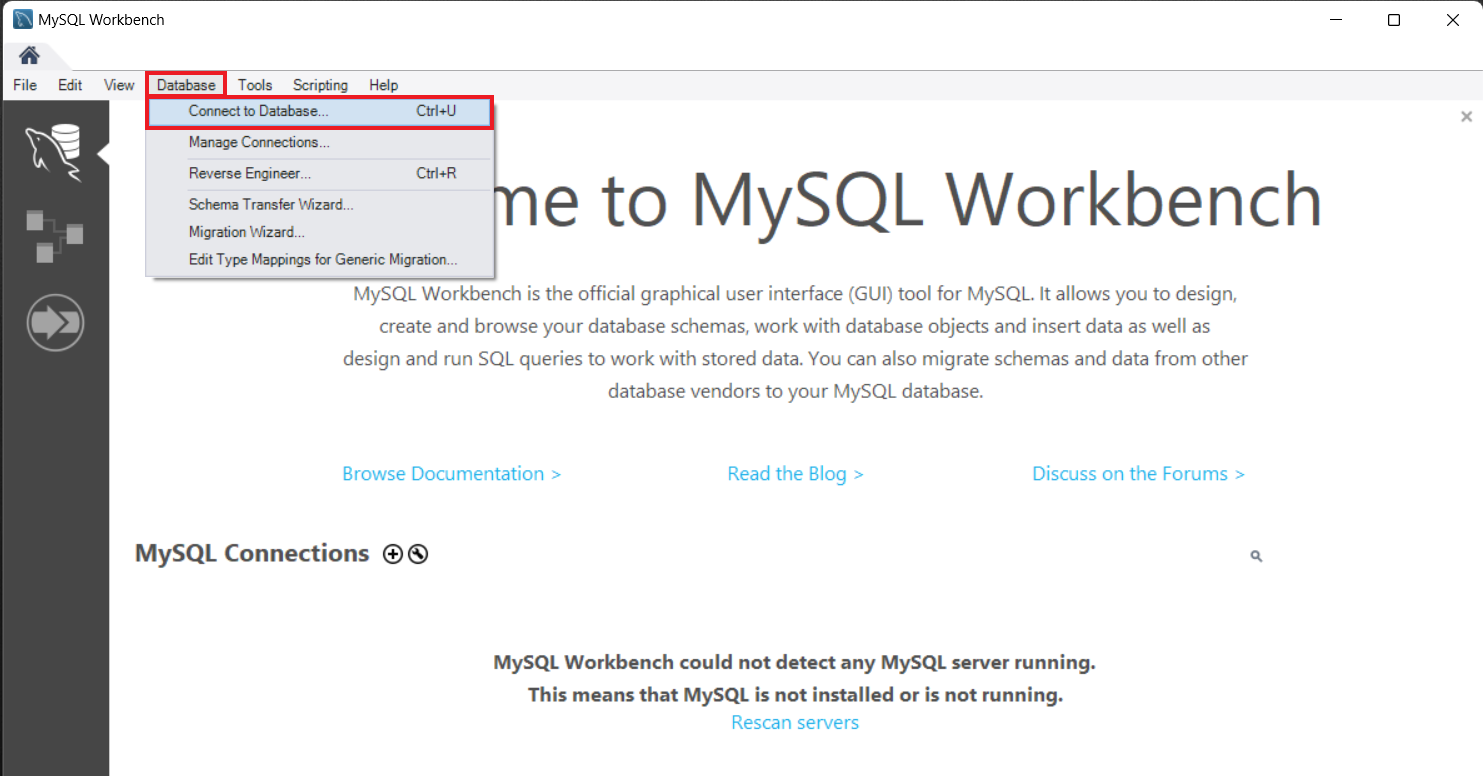This screenshot has width=1483, height=776.
Task: Select Connect to Database menu entry
Action: [258, 111]
